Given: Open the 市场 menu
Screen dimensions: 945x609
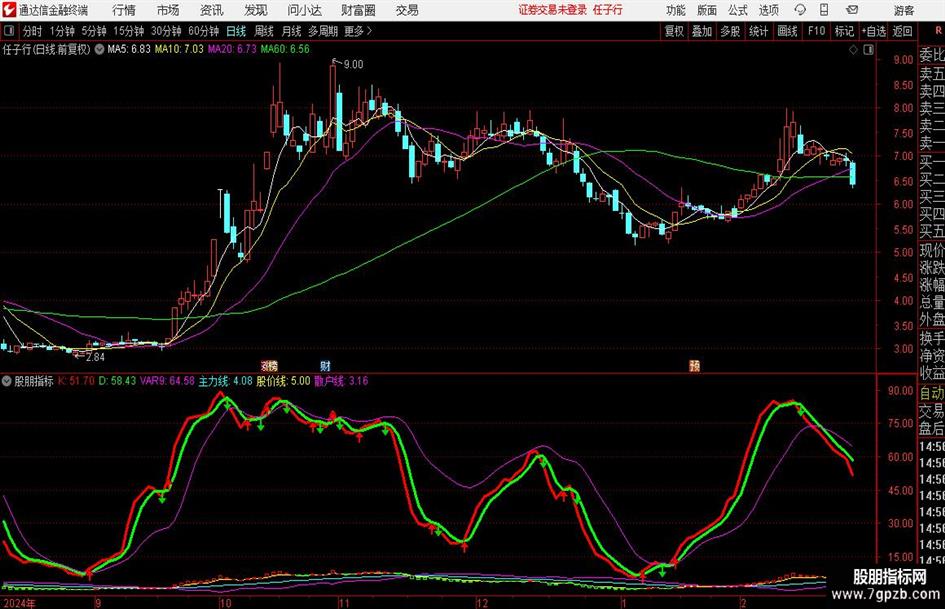Looking at the screenshot, I should 168,10.
